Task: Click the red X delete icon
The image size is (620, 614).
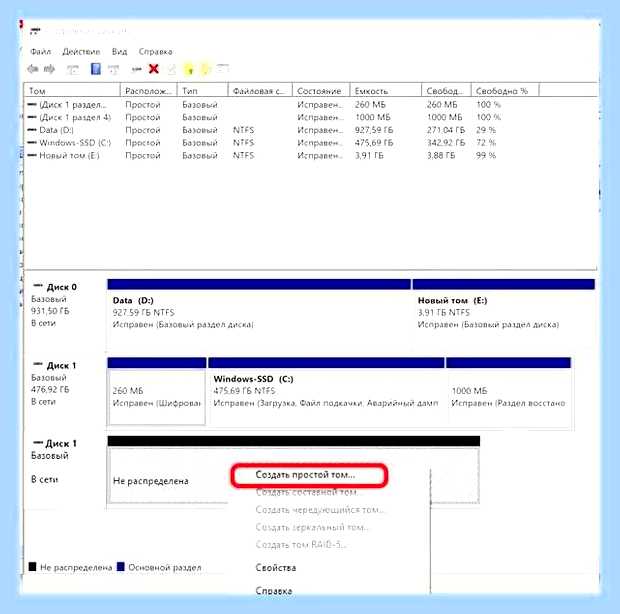Action: (154, 69)
